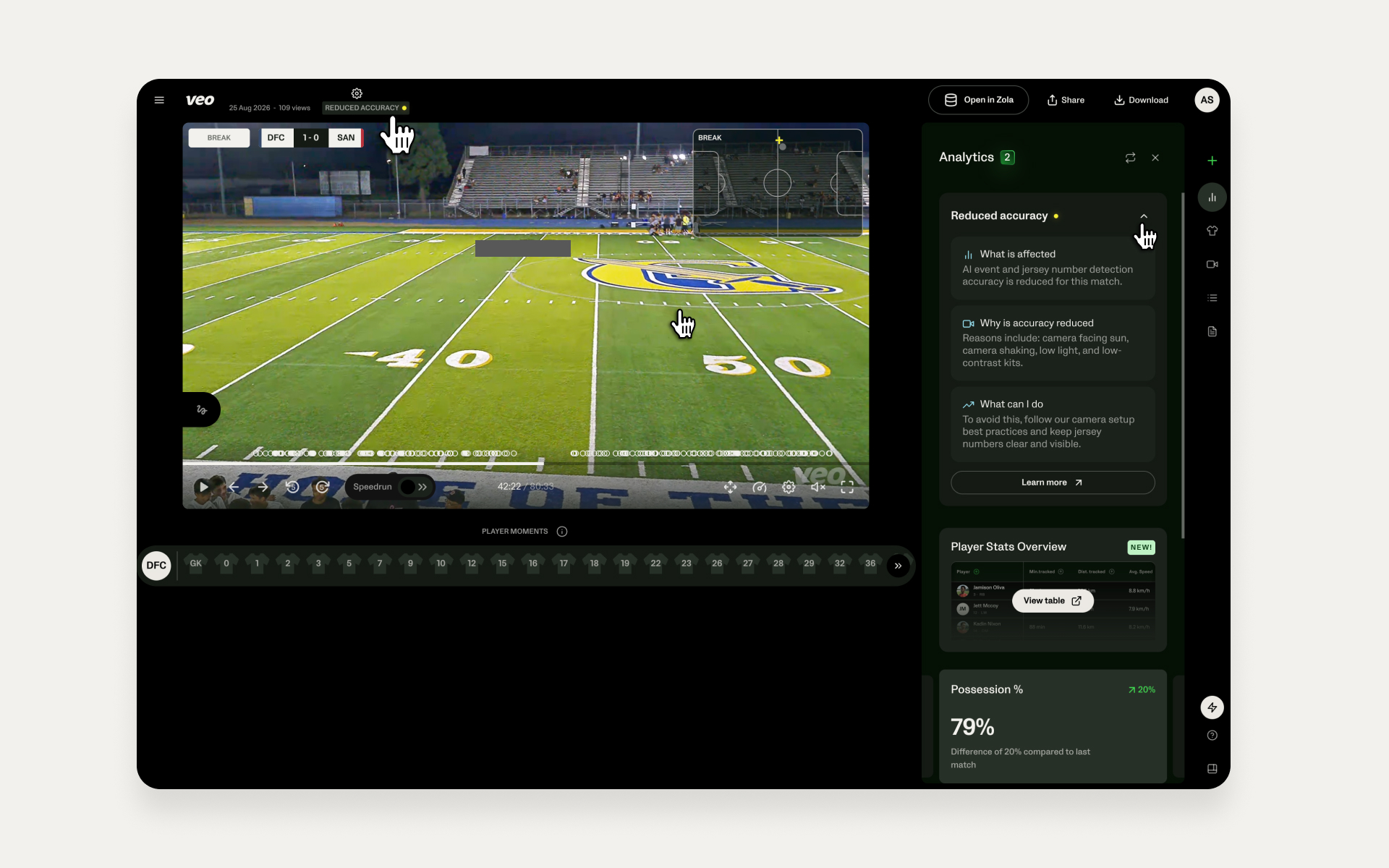This screenshot has width=1389, height=868.
Task: Open the jersey icon in right sidebar
Action: pos(1212,231)
